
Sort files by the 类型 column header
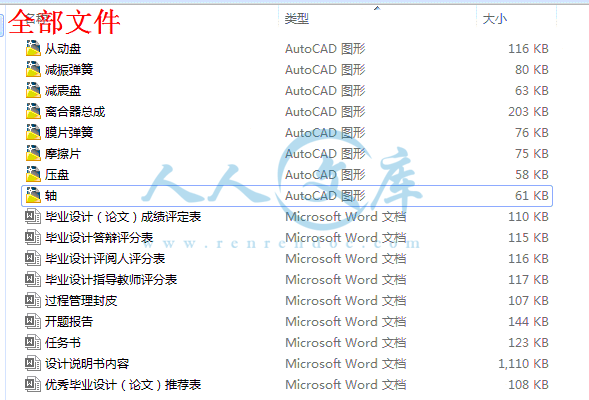tap(297, 18)
